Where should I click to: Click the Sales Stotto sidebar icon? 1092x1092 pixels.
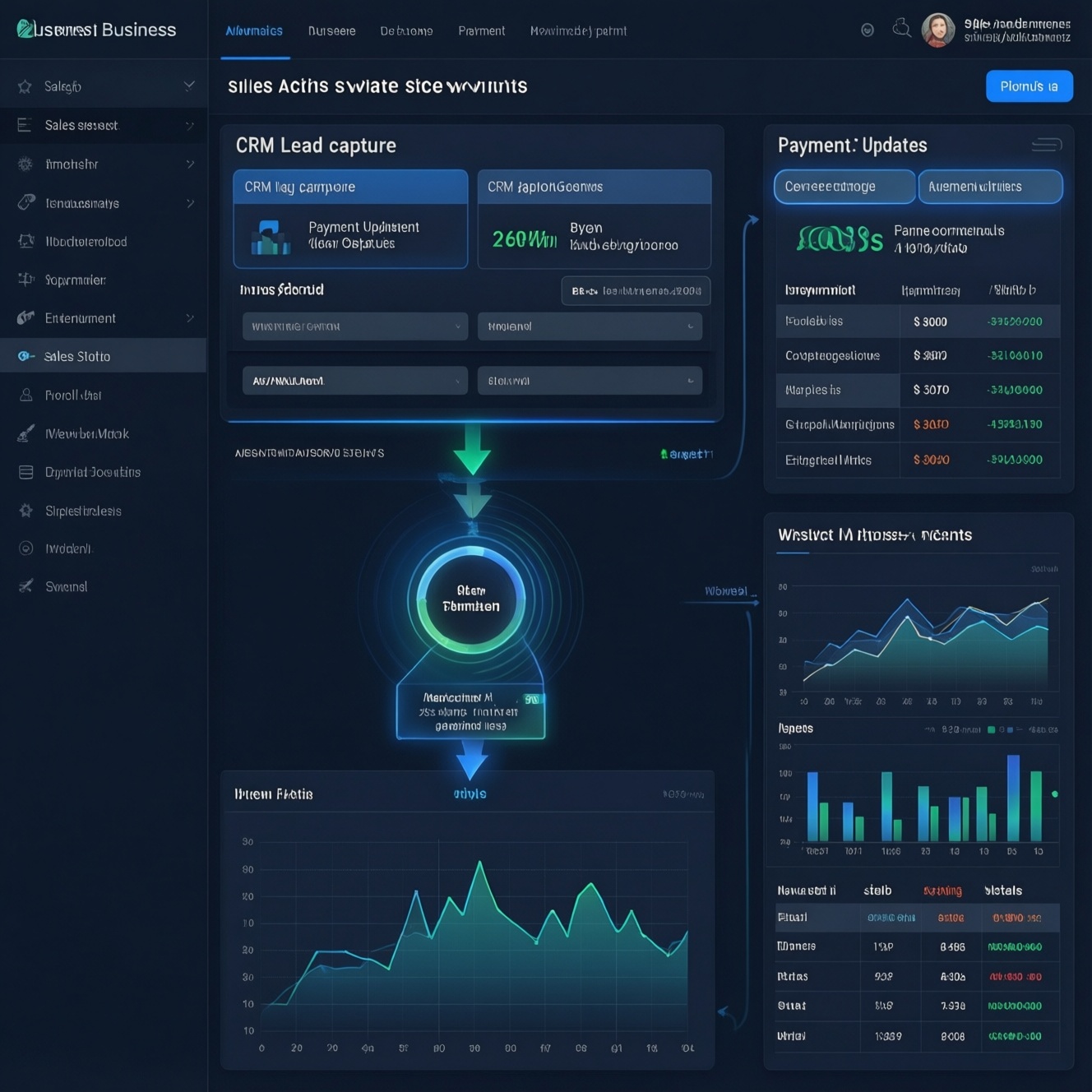pos(26,356)
